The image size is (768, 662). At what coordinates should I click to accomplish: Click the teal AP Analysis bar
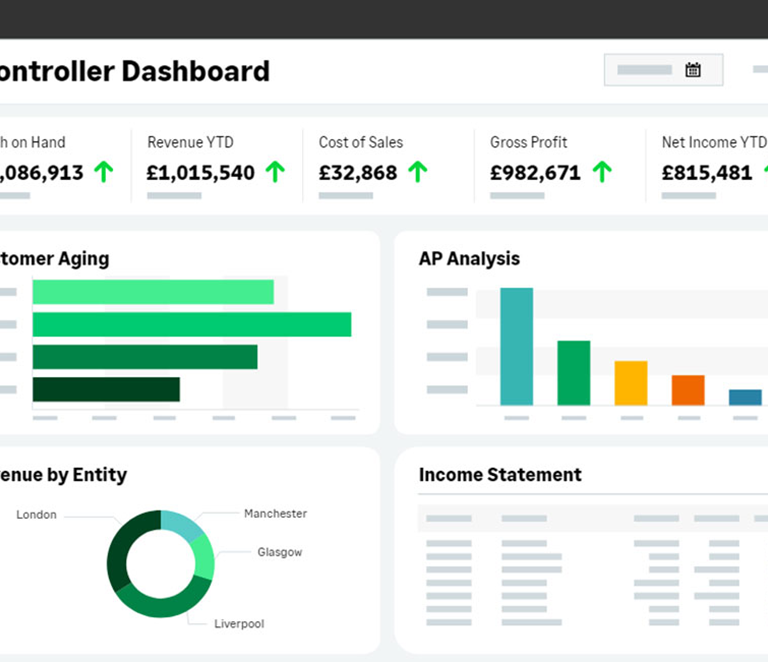(517, 347)
